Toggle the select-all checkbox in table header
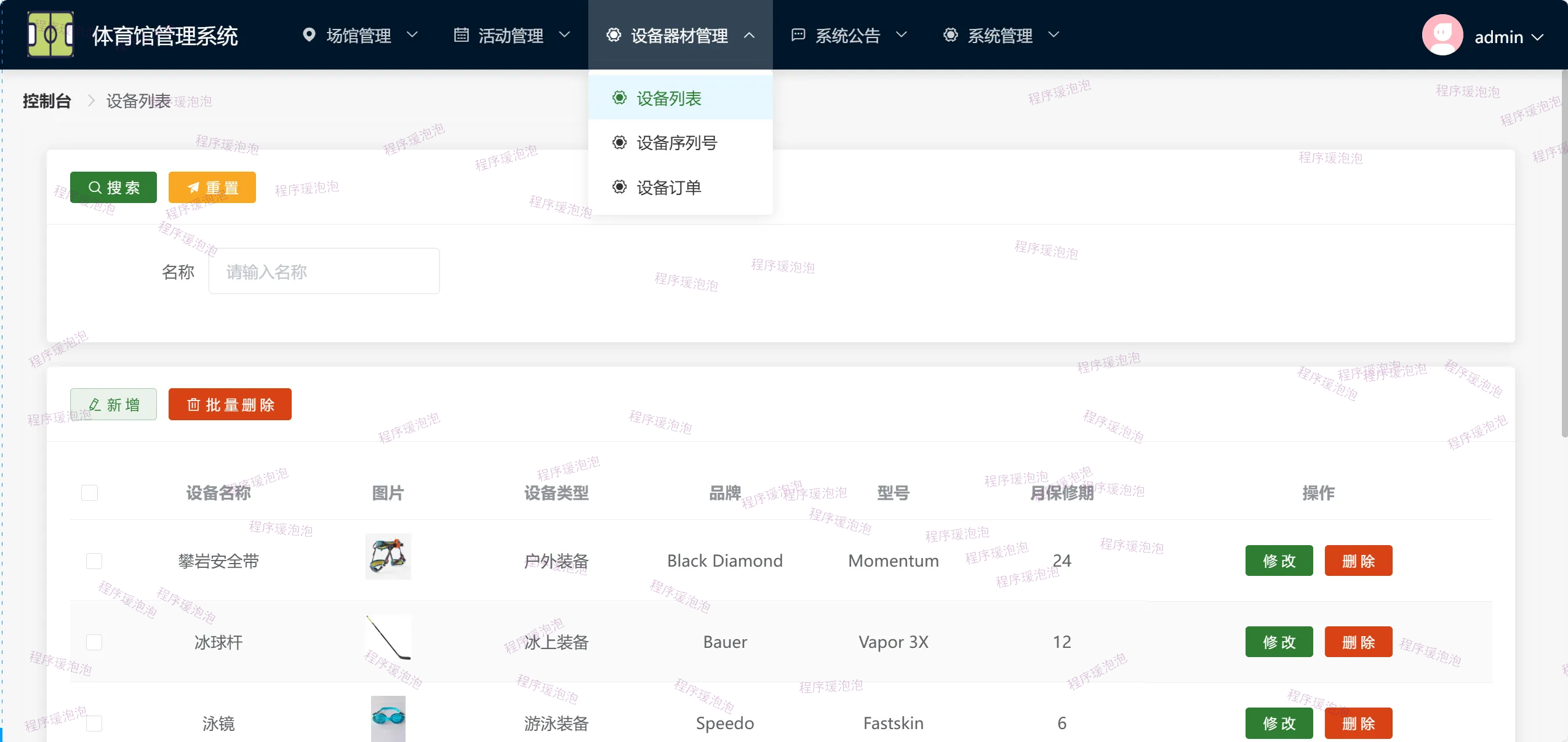 (90, 493)
